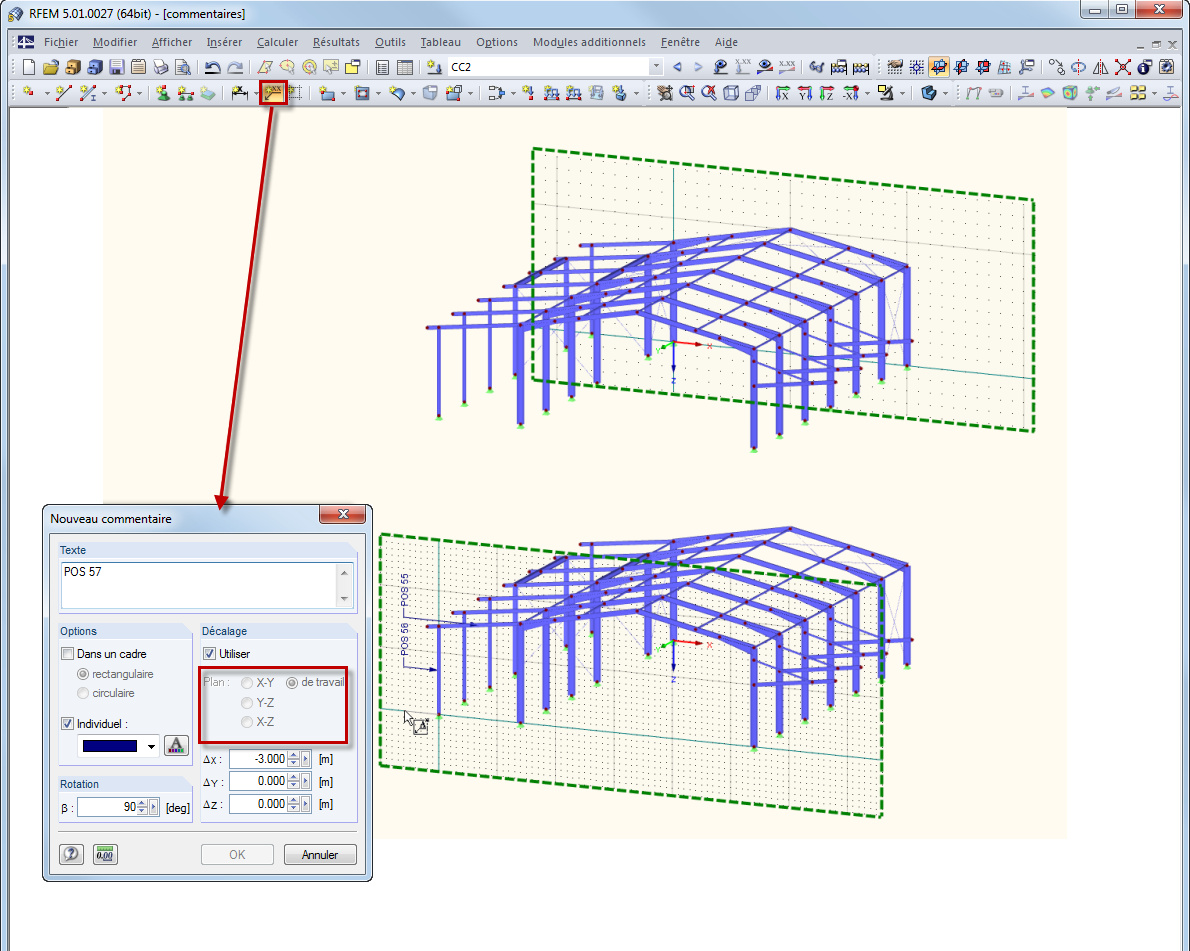Select the new line tool icon
1190x951 pixels.
pos(64,93)
